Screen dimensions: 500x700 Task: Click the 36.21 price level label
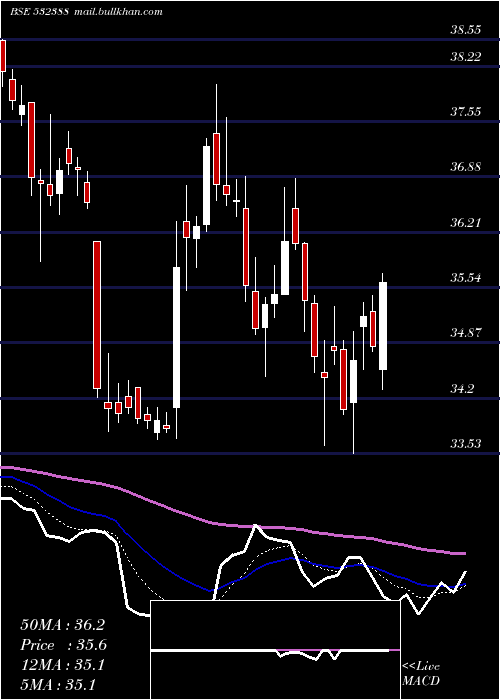tap(466, 222)
